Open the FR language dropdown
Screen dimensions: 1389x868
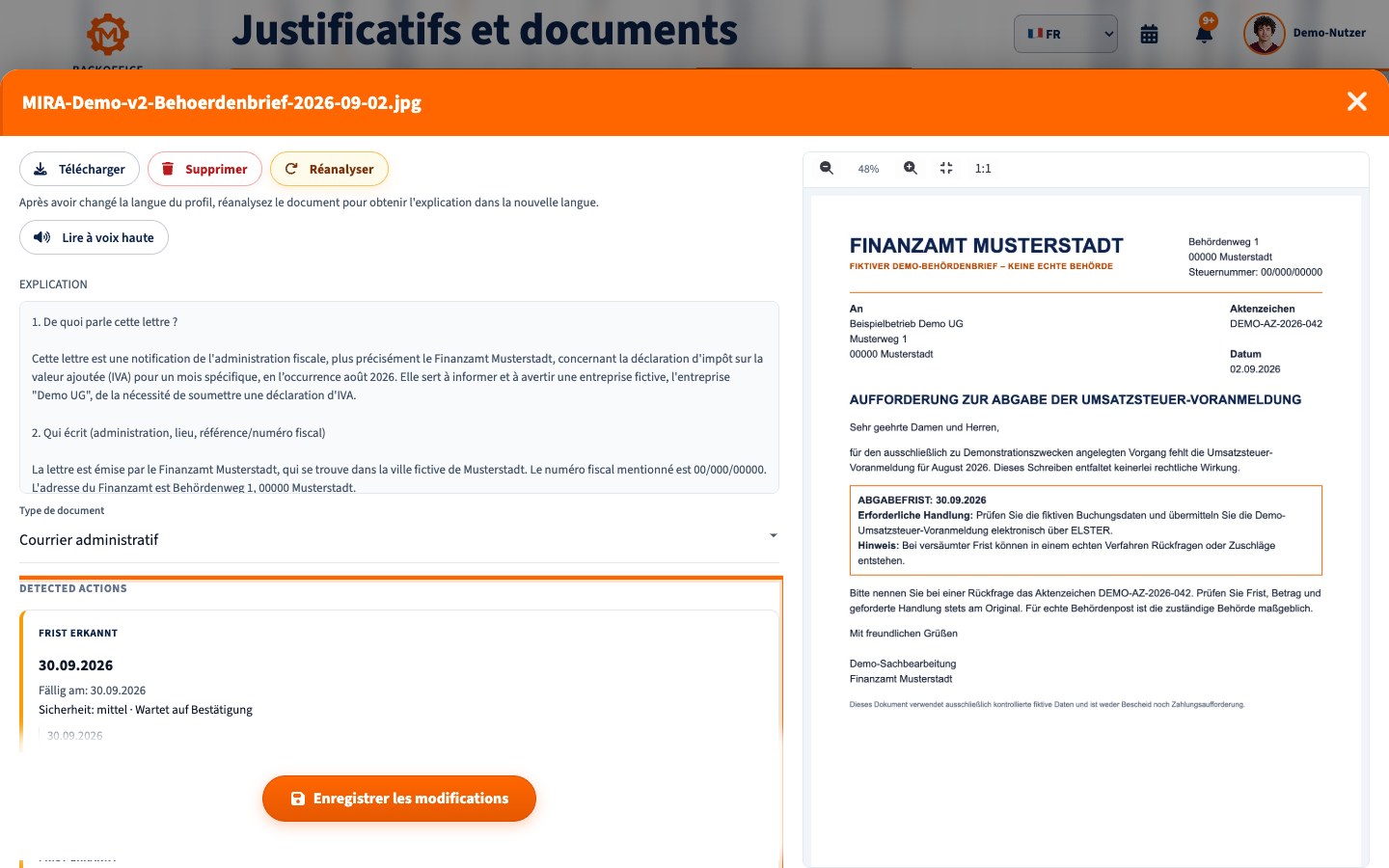click(1066, 34)
